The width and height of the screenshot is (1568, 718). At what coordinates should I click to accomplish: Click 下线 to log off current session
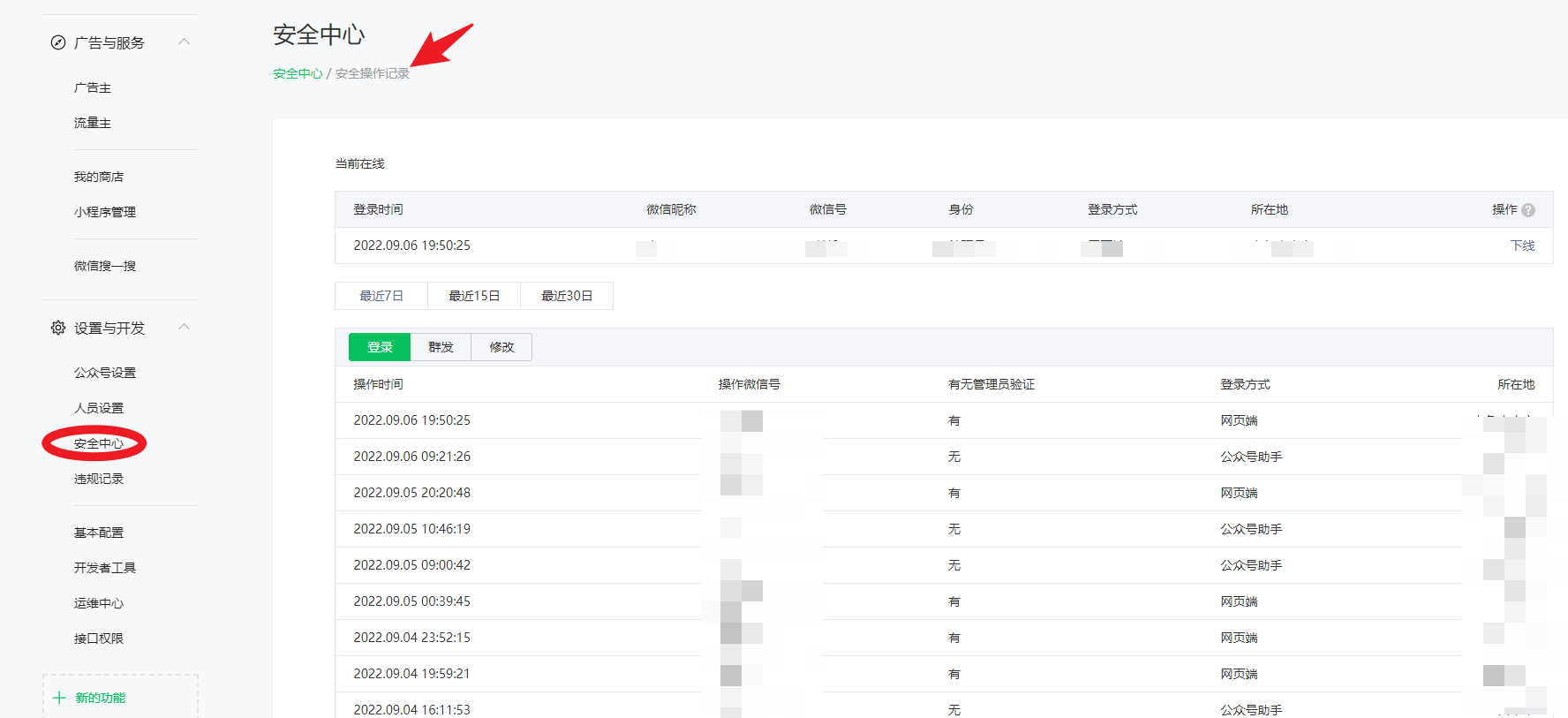coord(1522,246)
